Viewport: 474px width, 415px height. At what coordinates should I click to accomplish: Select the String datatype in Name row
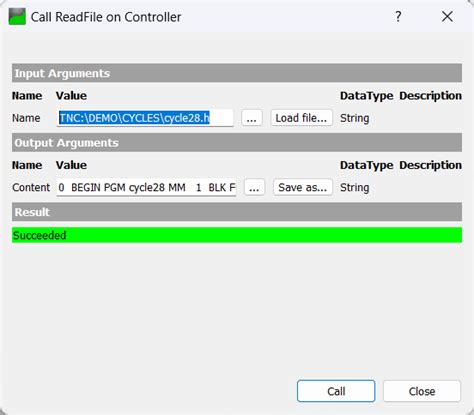[x=354, y=118]
